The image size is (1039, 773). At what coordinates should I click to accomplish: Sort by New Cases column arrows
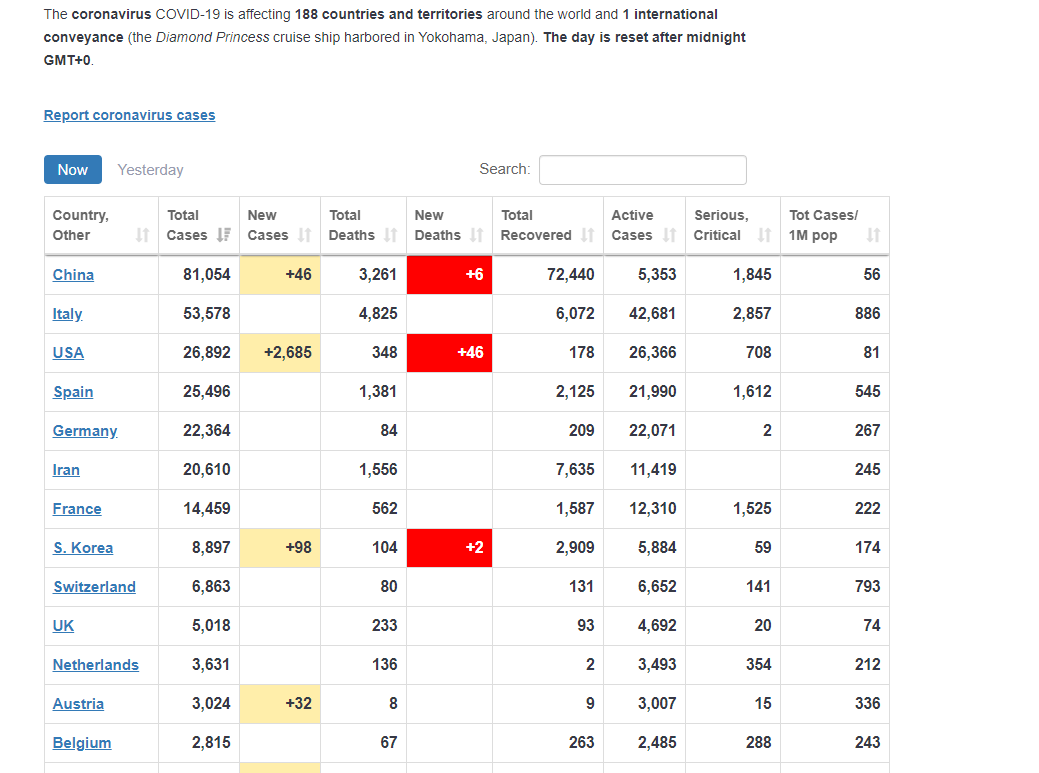pyautogui.click(x=305, y=235)
